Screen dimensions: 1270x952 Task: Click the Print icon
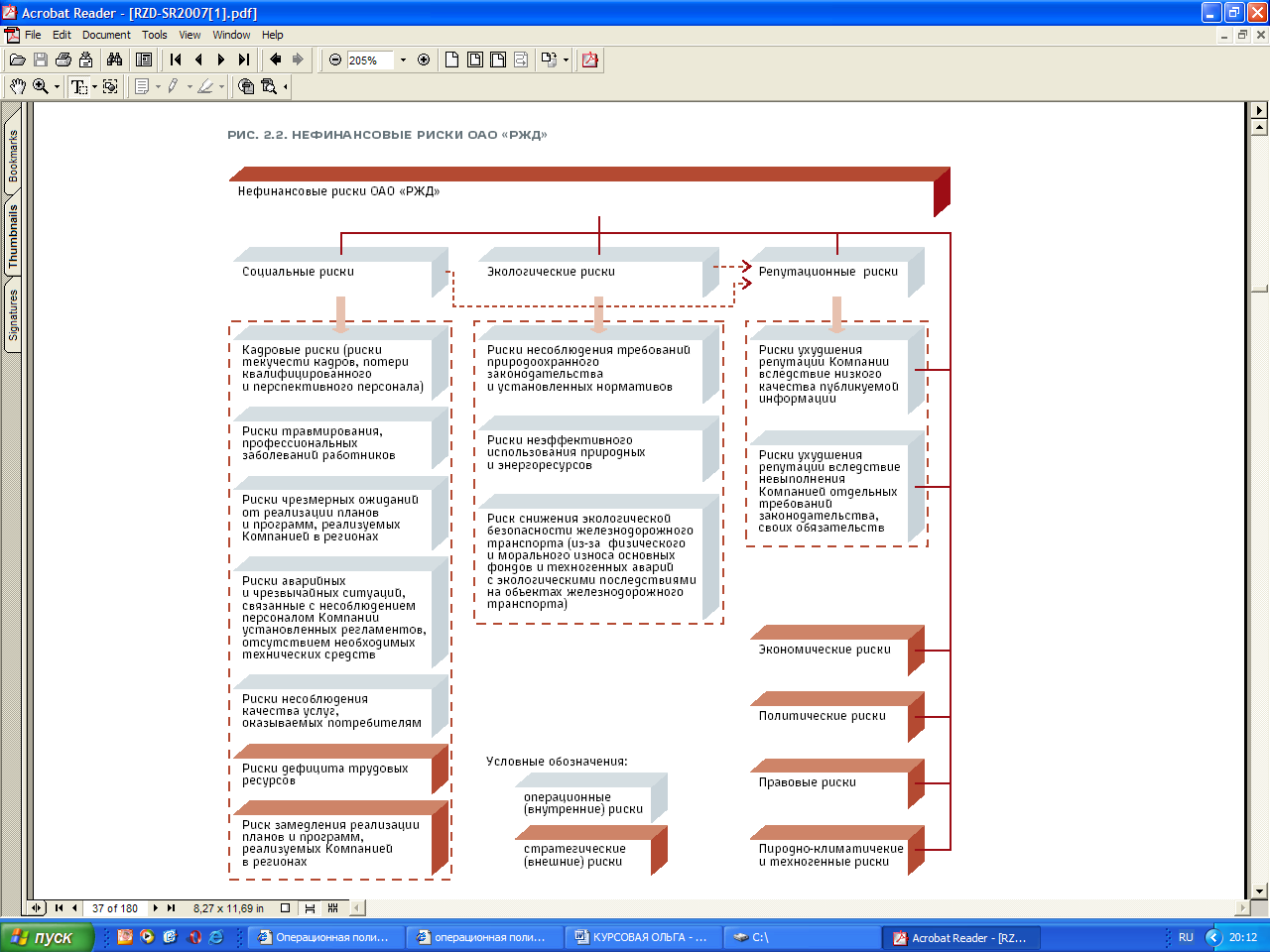coord(63,59)
